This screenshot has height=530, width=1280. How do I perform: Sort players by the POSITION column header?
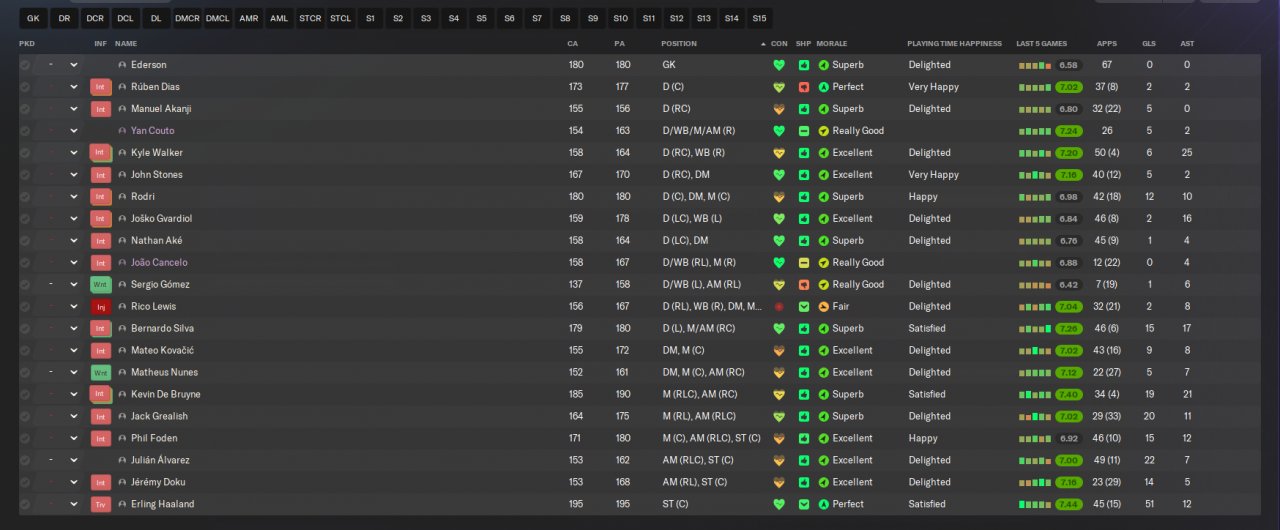679,44
